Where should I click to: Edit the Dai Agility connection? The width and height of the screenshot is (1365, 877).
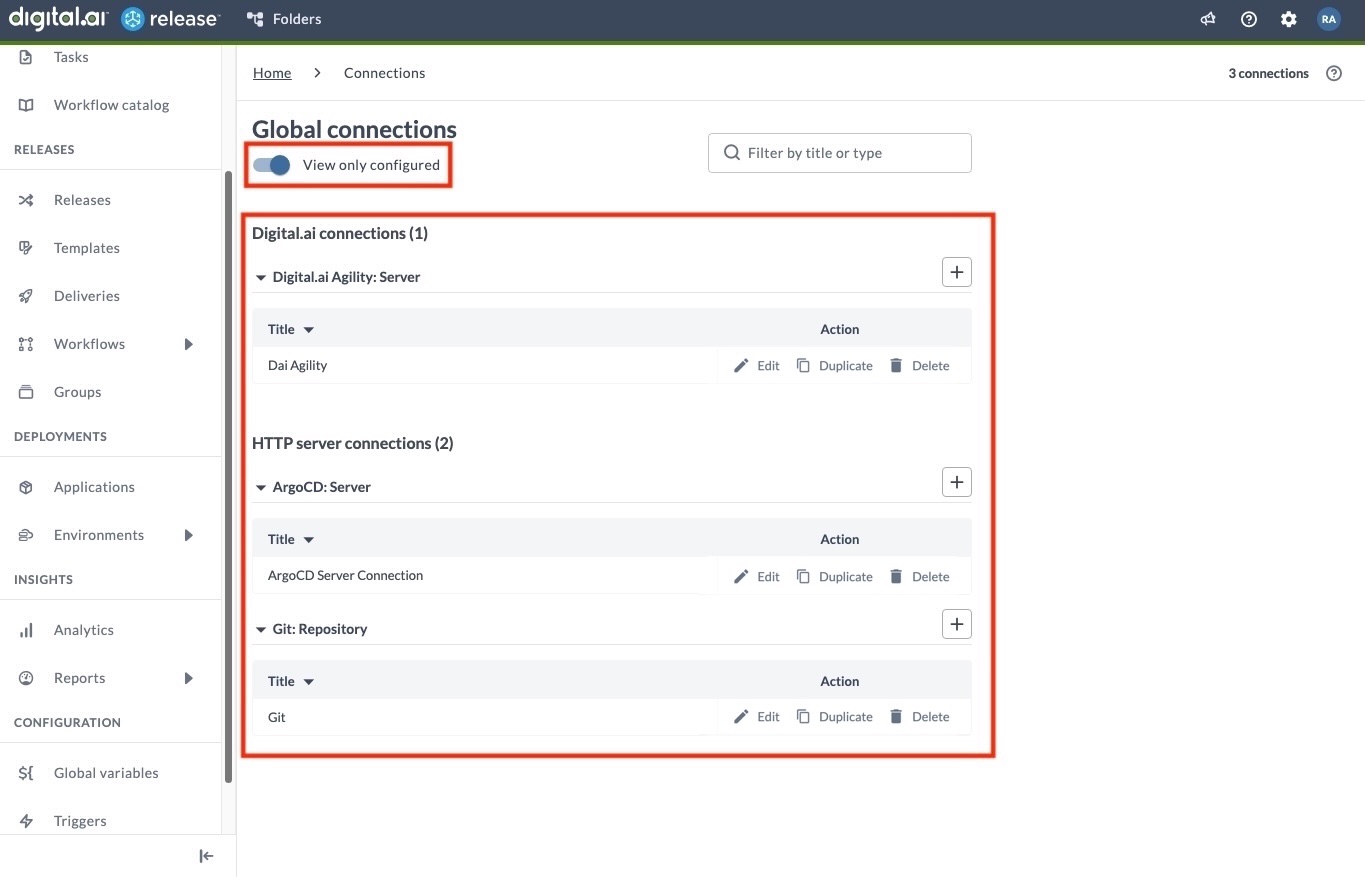(756, 365)
